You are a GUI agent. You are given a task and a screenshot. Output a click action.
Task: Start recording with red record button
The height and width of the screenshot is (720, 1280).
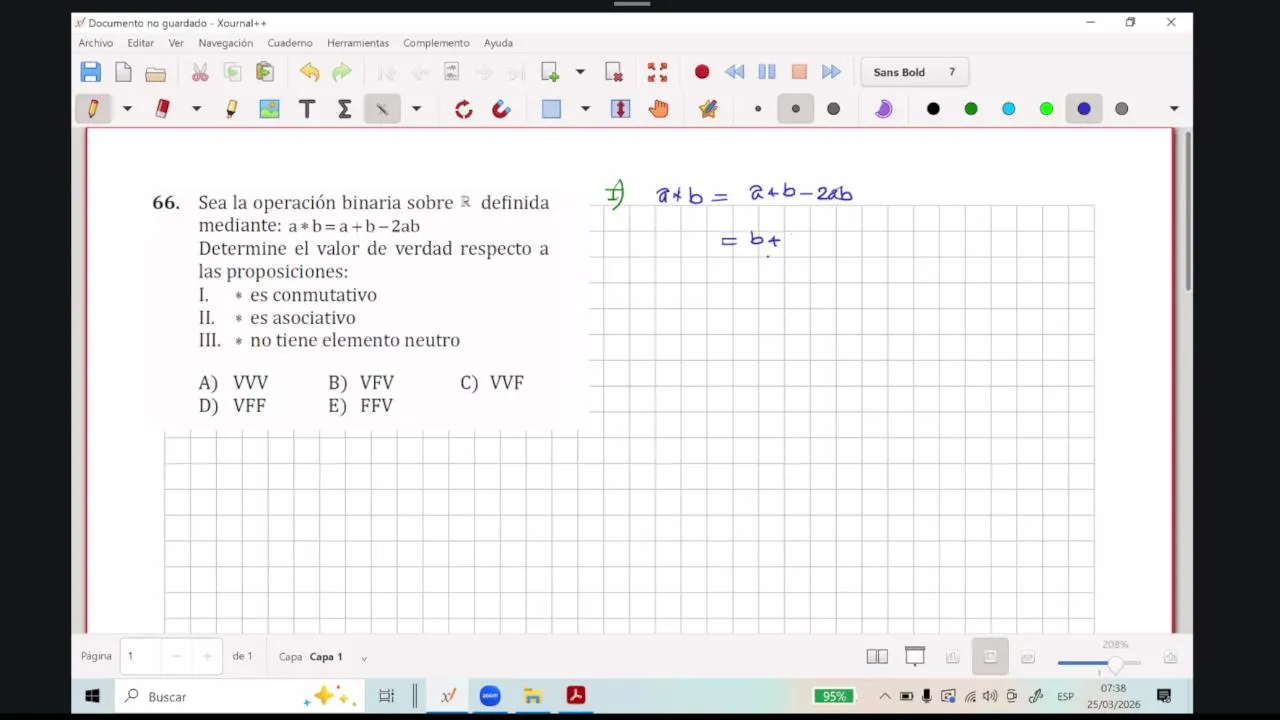(702, 72)
